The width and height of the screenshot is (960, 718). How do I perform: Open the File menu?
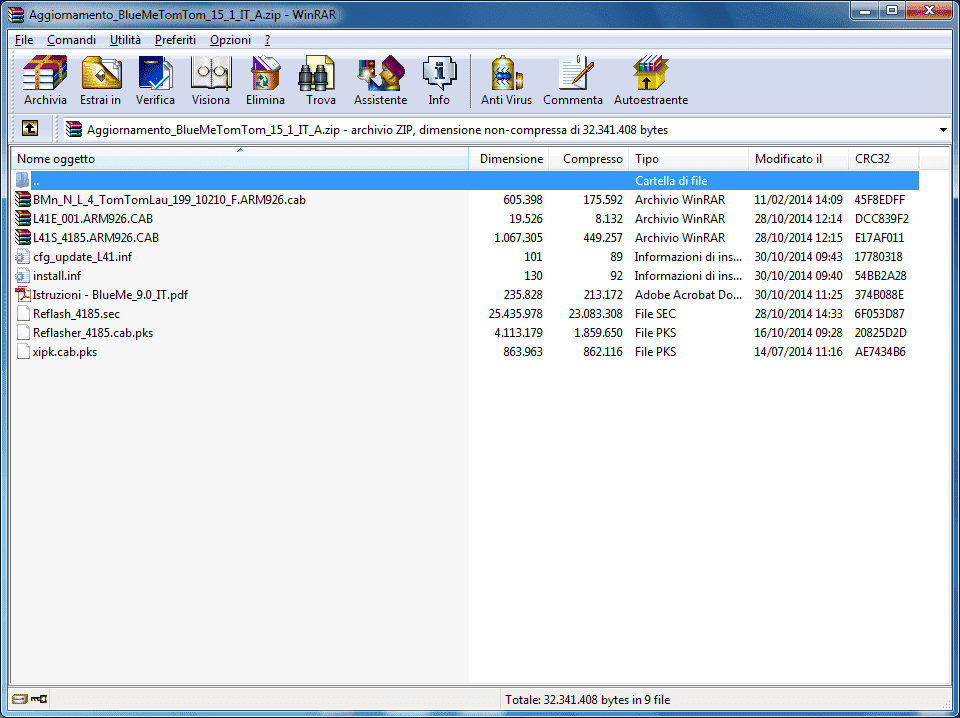[24, 40]
